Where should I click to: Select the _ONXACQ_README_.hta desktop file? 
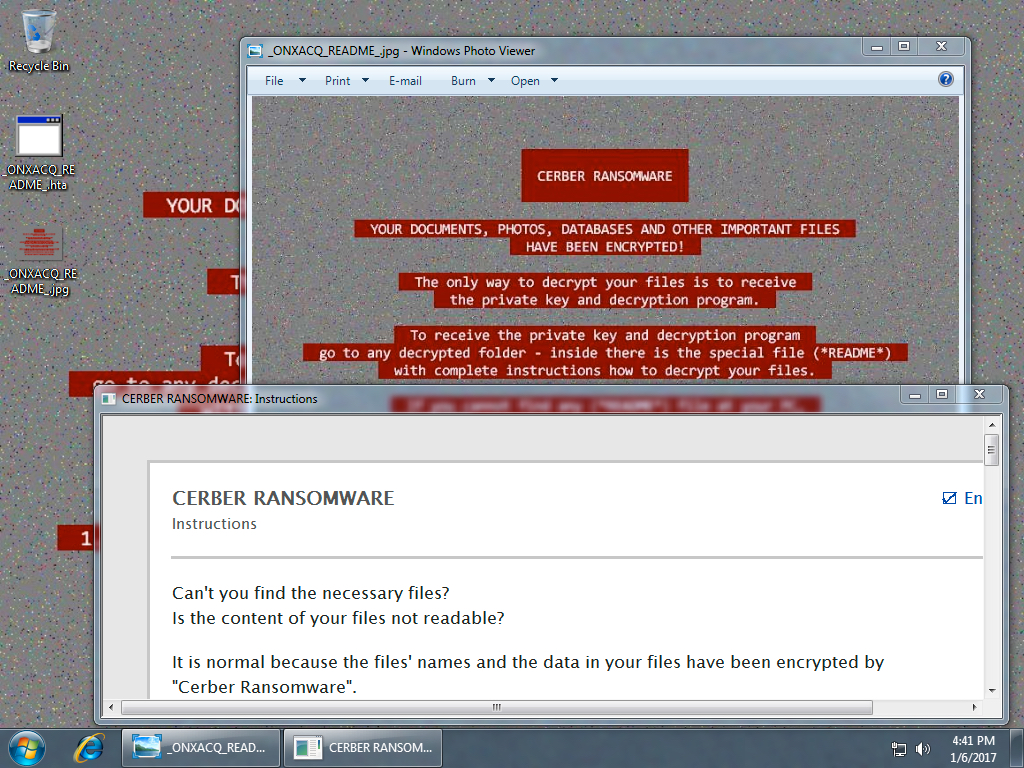tap(39, 153)
